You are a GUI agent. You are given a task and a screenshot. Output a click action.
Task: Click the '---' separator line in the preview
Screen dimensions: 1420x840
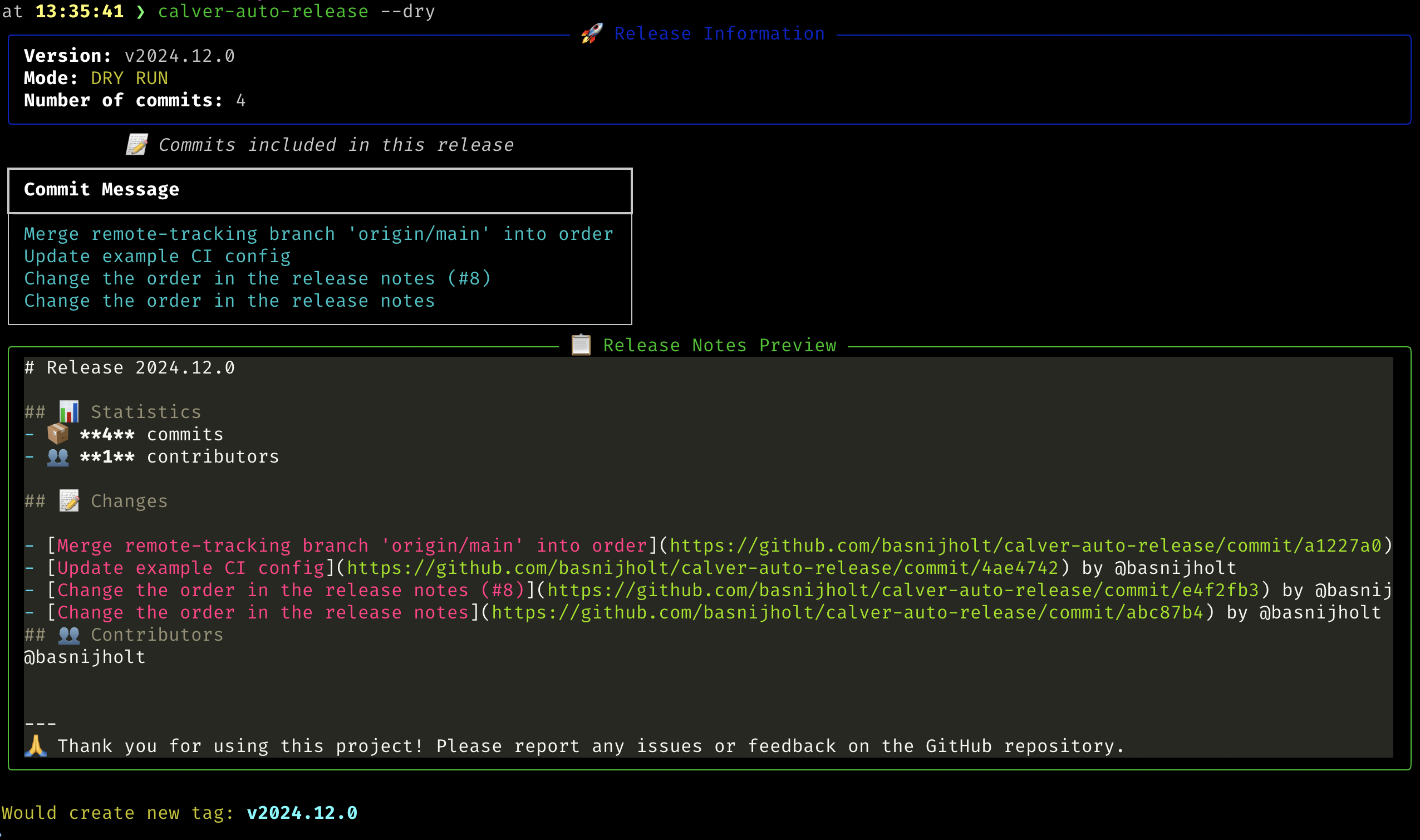click(40, 724)
